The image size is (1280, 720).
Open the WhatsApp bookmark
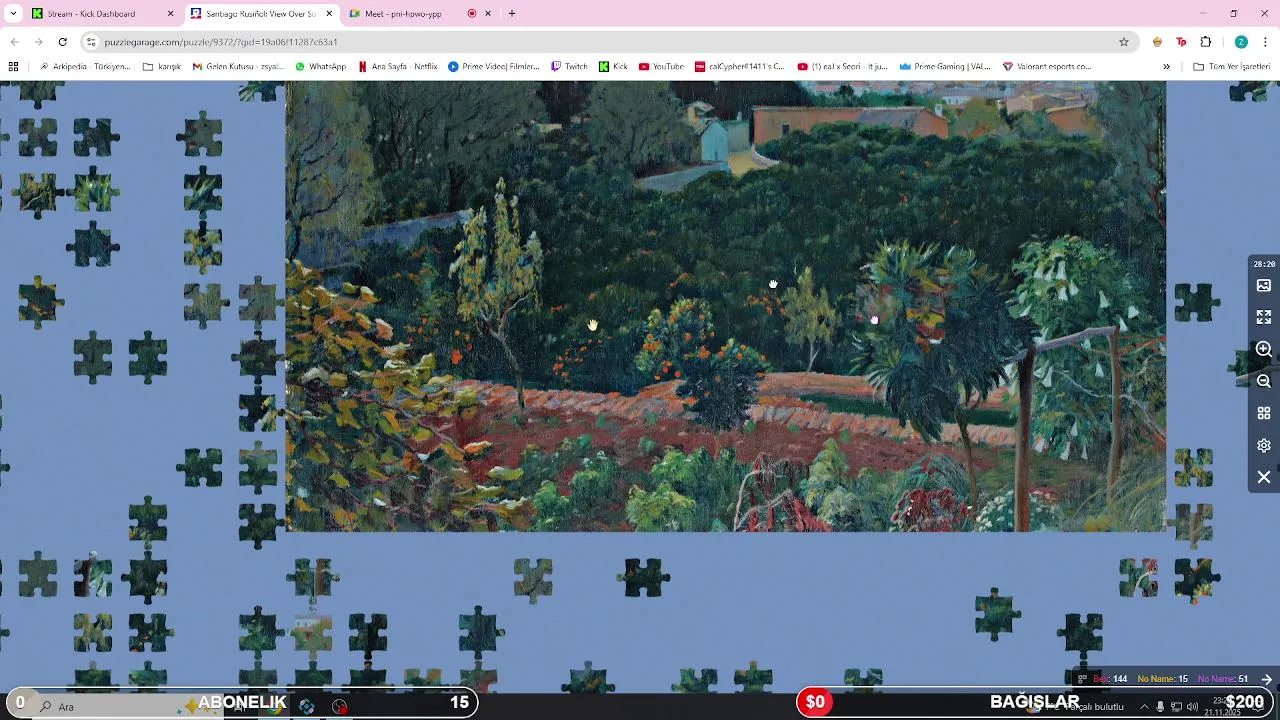[320, 67]
